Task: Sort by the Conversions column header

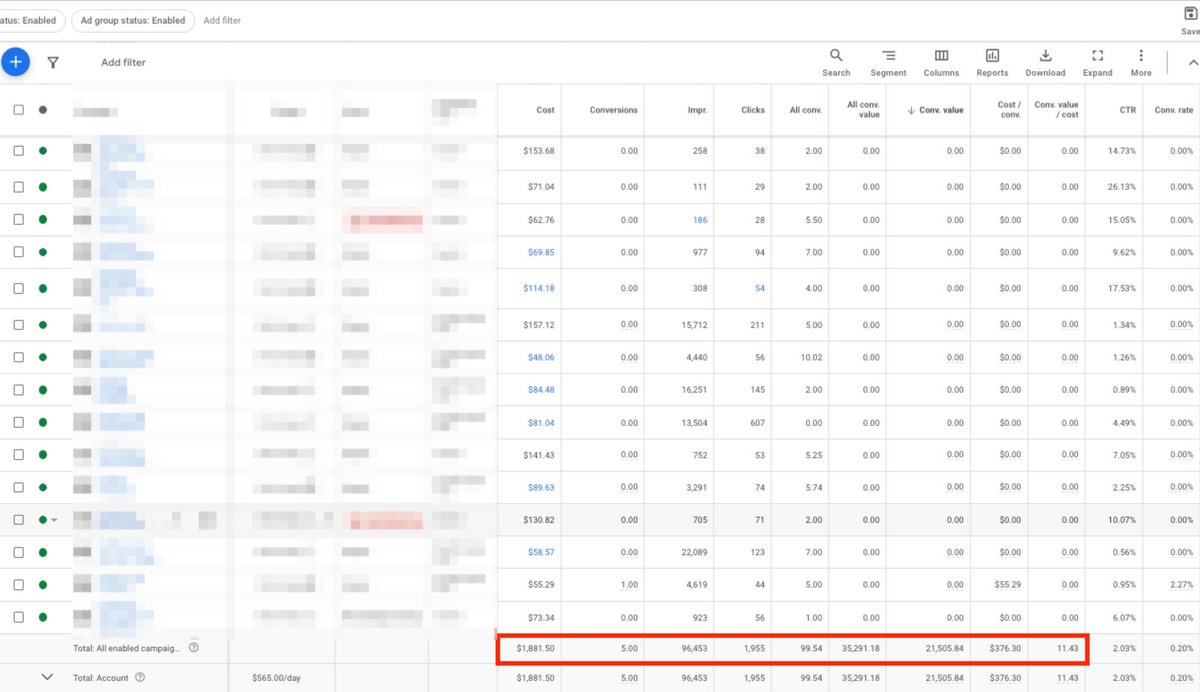Action: click(x=613, y=110)
